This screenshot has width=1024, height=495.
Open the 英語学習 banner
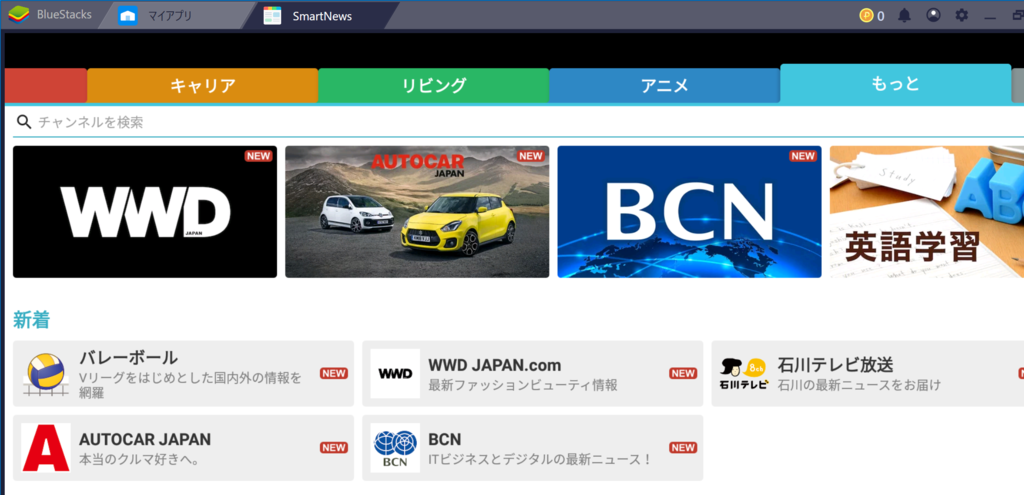click(927, 212)
